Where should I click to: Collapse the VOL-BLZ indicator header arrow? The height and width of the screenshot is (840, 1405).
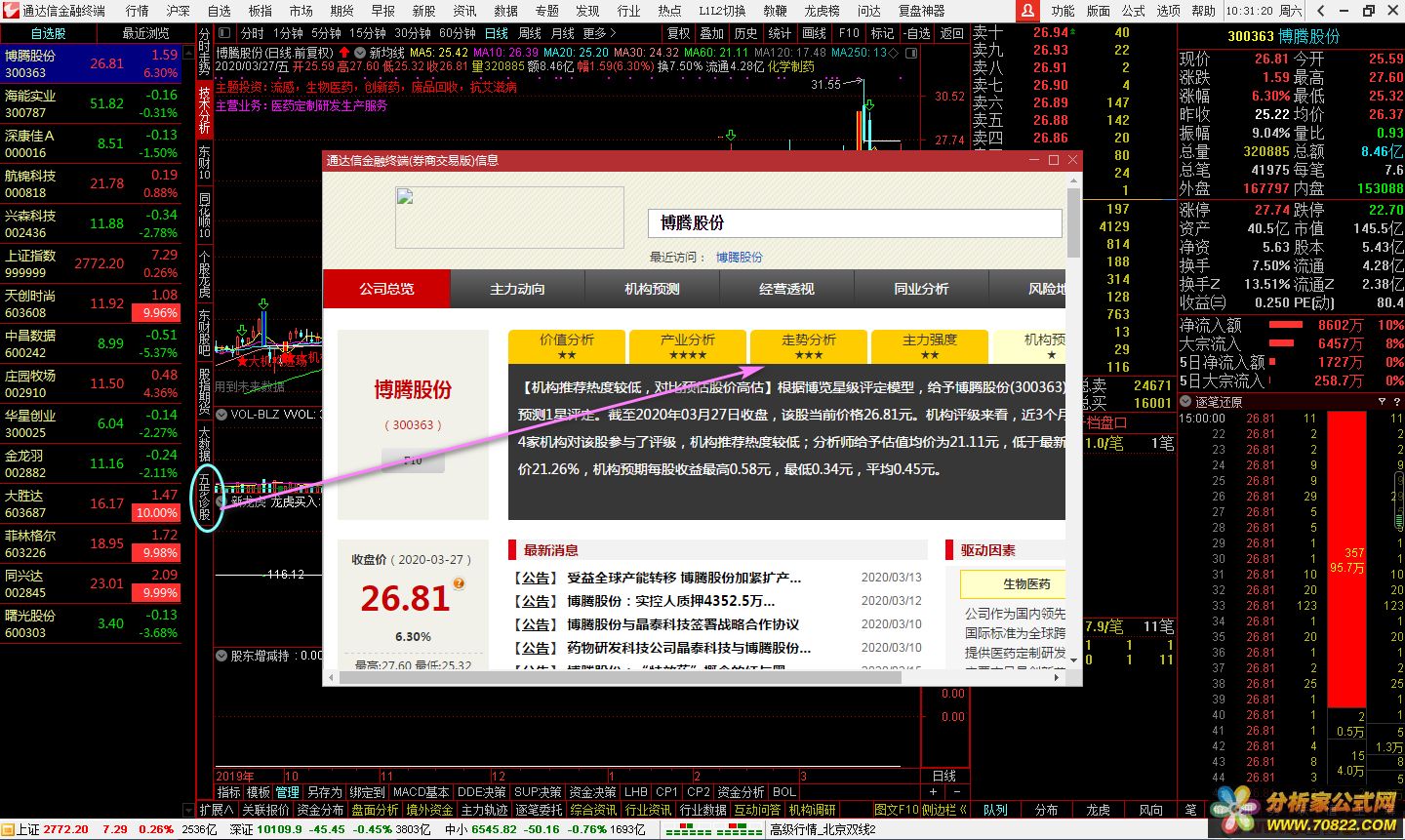[221, 415]
